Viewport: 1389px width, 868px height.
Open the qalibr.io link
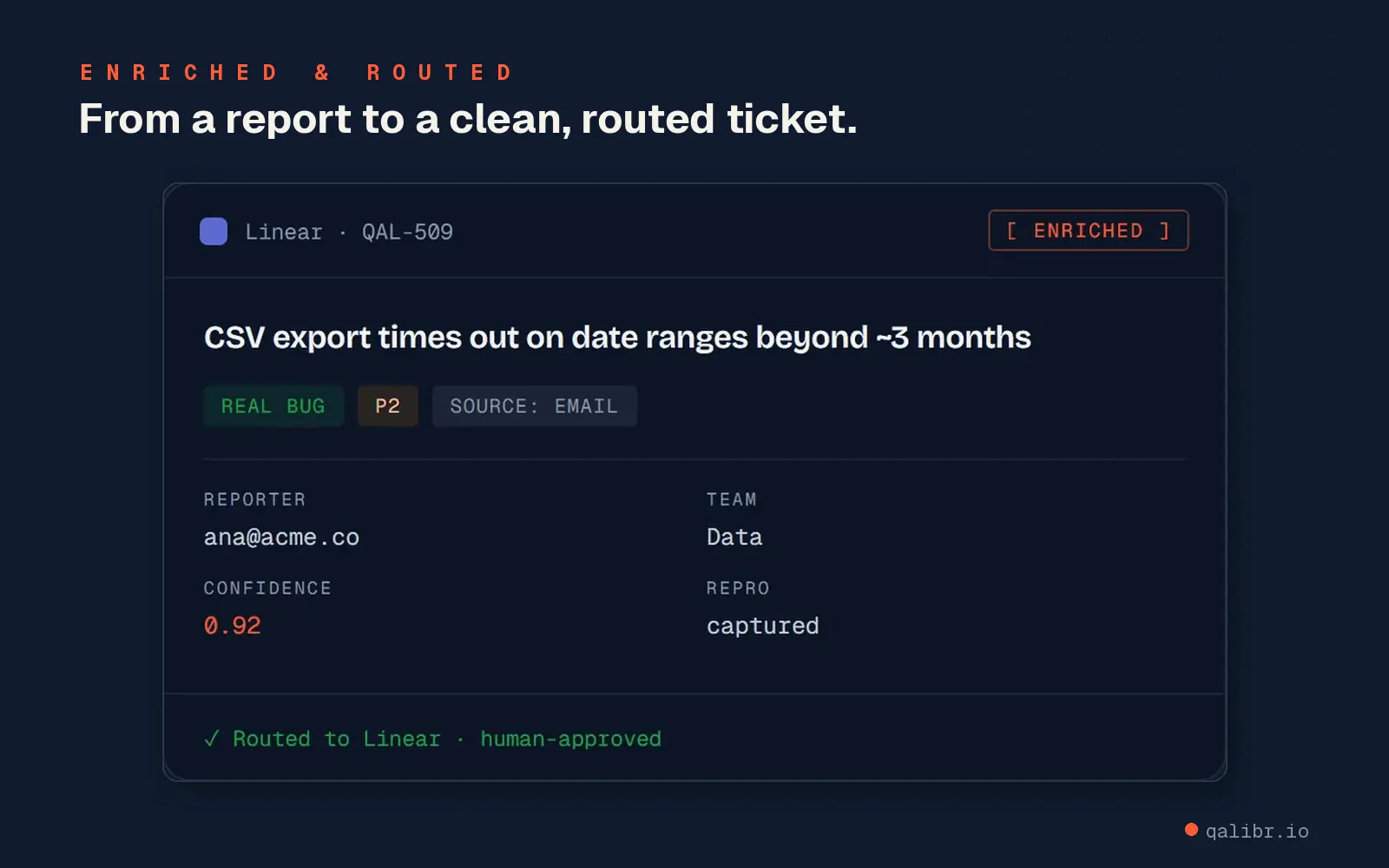[1256, 832]
